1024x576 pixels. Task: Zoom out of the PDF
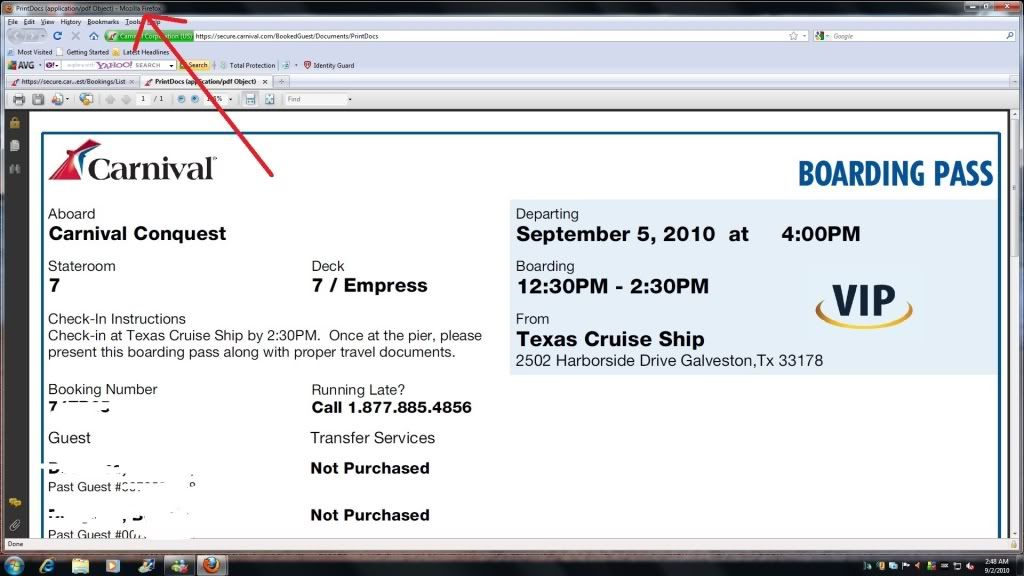click(181, 99)
